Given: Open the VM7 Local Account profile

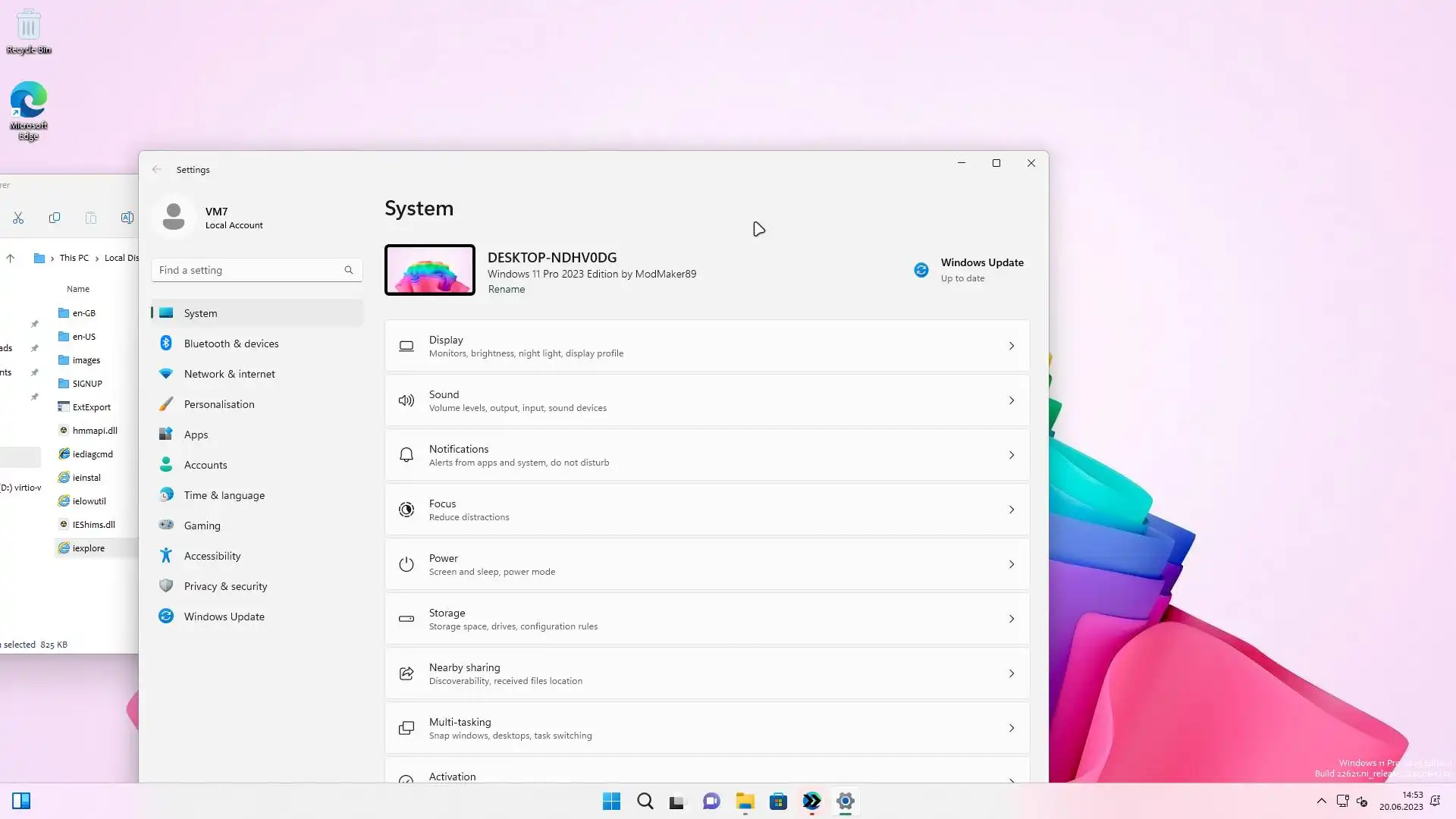Looking at the screenshot, I should (215, 218).
